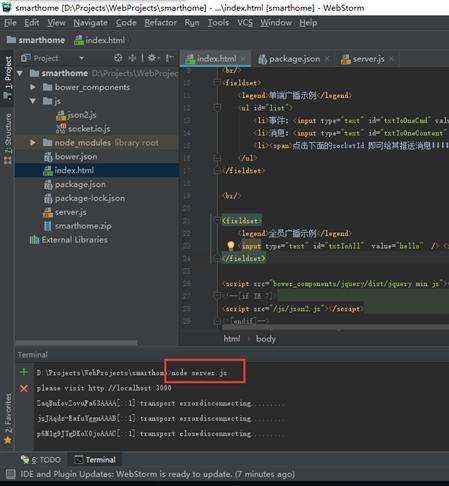Open the Tools menu

pyautogui.click(x=218, y=23)
